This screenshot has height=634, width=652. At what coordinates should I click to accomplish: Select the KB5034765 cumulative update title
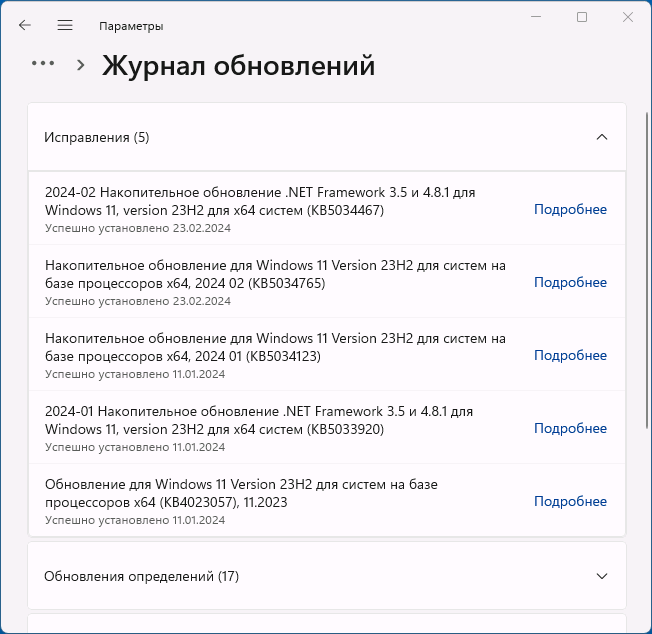coord(275,274)
